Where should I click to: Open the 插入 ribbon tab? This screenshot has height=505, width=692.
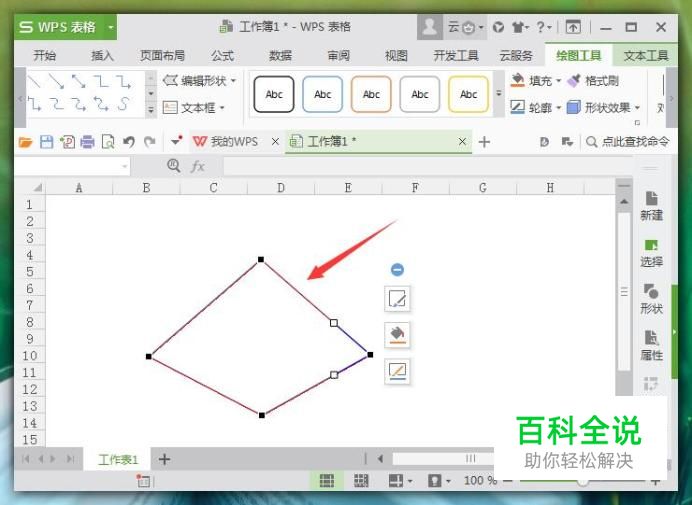tap(102, 56)
